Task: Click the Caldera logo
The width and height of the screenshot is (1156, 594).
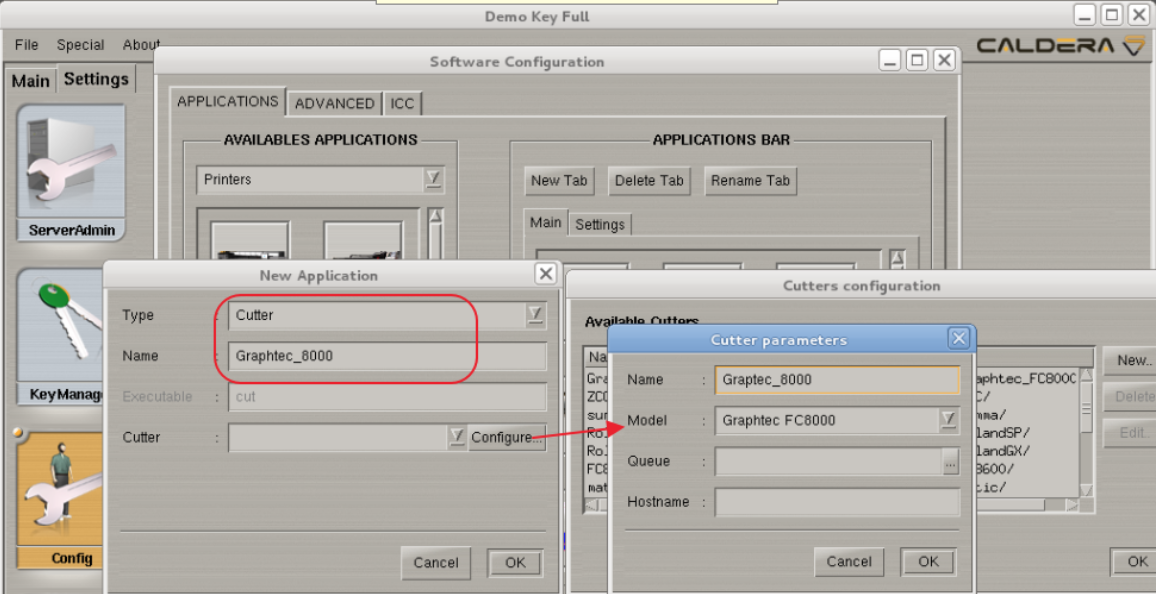Action: 1060,45
